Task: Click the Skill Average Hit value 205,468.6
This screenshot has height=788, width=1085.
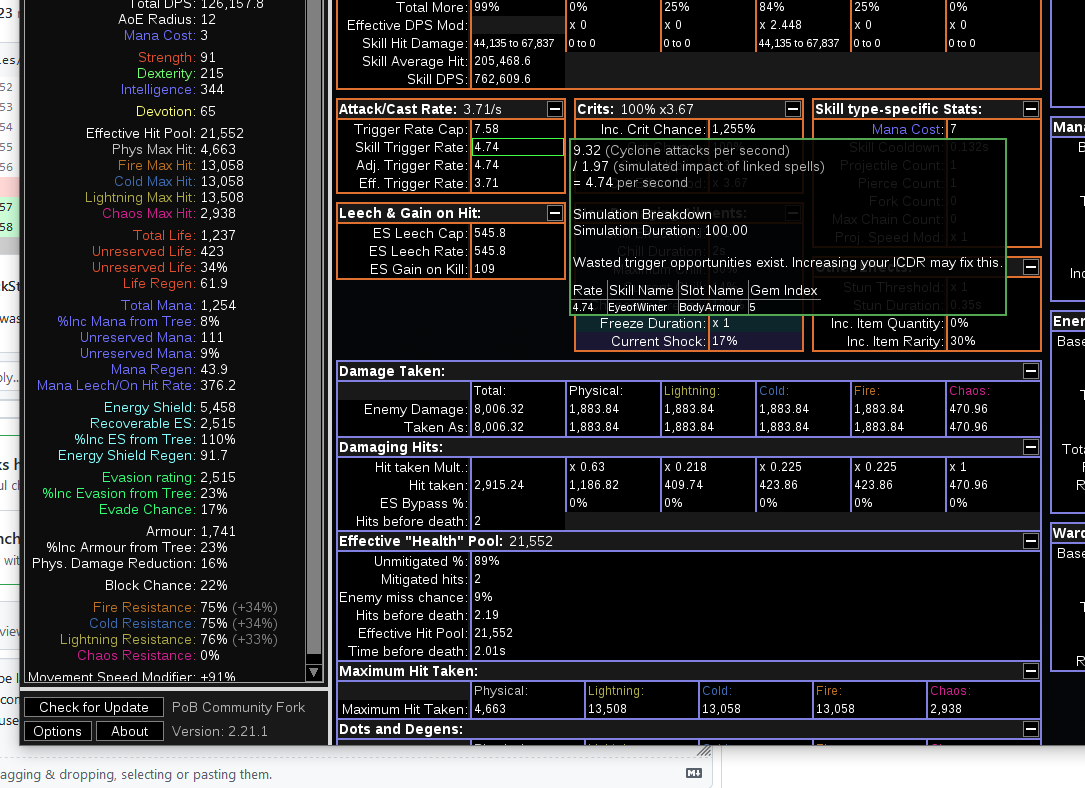Action: [x=502, y=61]
